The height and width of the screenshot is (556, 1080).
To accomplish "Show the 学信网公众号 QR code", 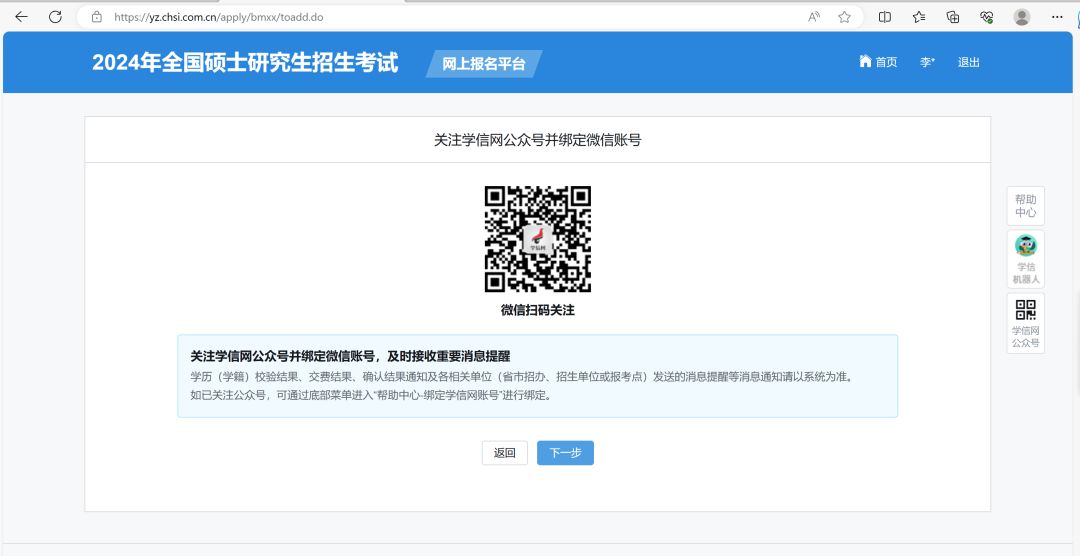I will click(x=1025, y=322).
